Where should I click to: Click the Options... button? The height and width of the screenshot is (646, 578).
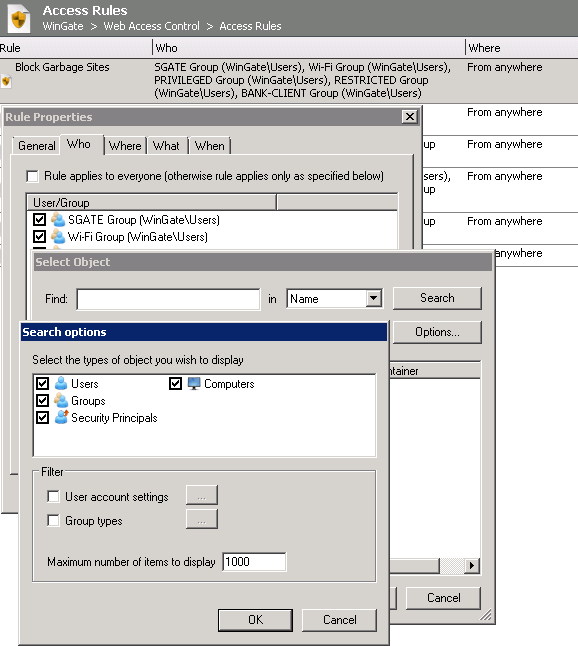coord(437,332)
